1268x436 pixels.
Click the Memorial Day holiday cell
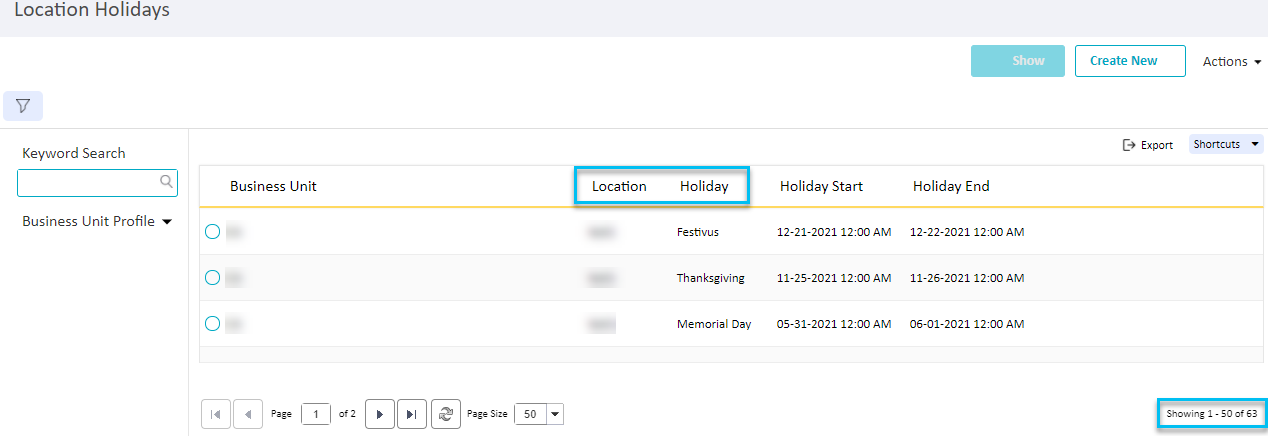(714, 324)
